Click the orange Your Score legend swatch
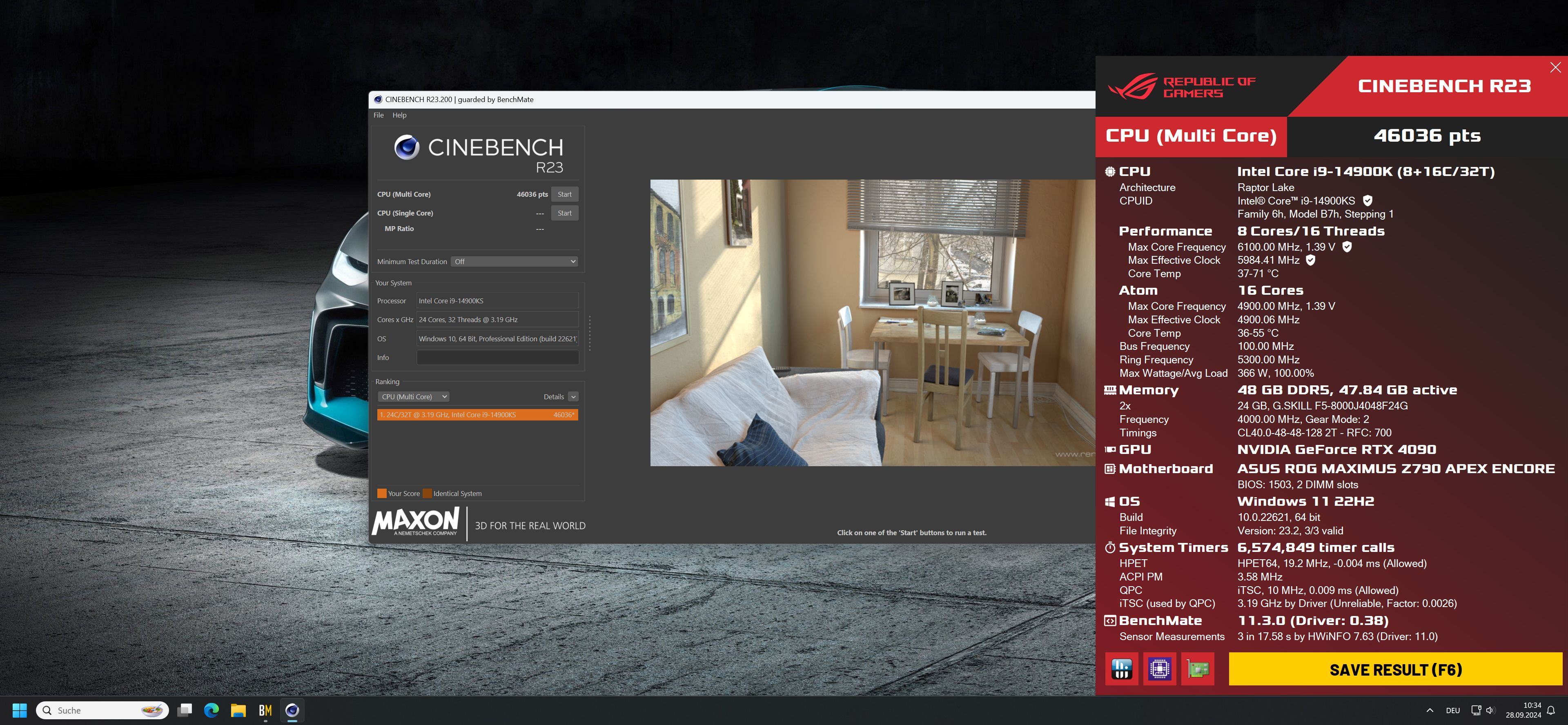This screenshot has height=725, width=1568. pos(382,494)
